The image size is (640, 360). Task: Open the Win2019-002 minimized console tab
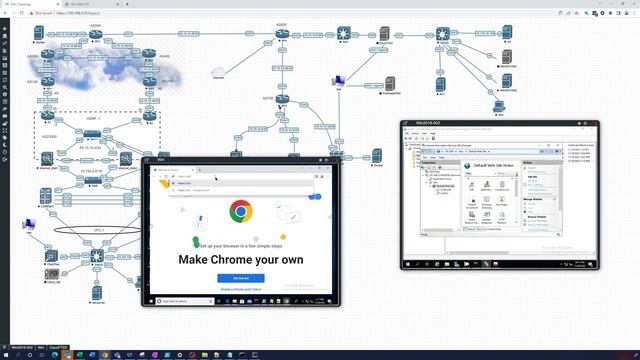coord(22,347)
